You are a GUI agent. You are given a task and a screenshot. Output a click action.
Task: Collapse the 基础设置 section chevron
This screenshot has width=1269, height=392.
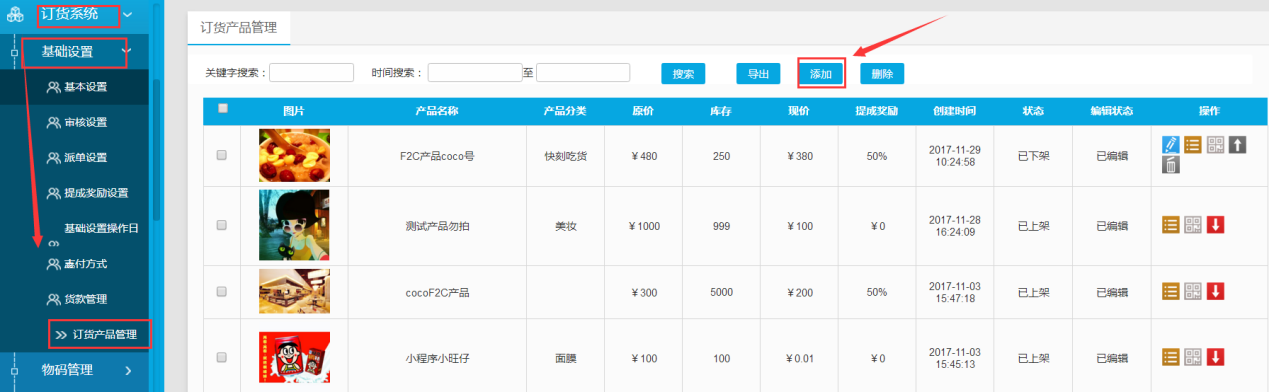[125, 50]
